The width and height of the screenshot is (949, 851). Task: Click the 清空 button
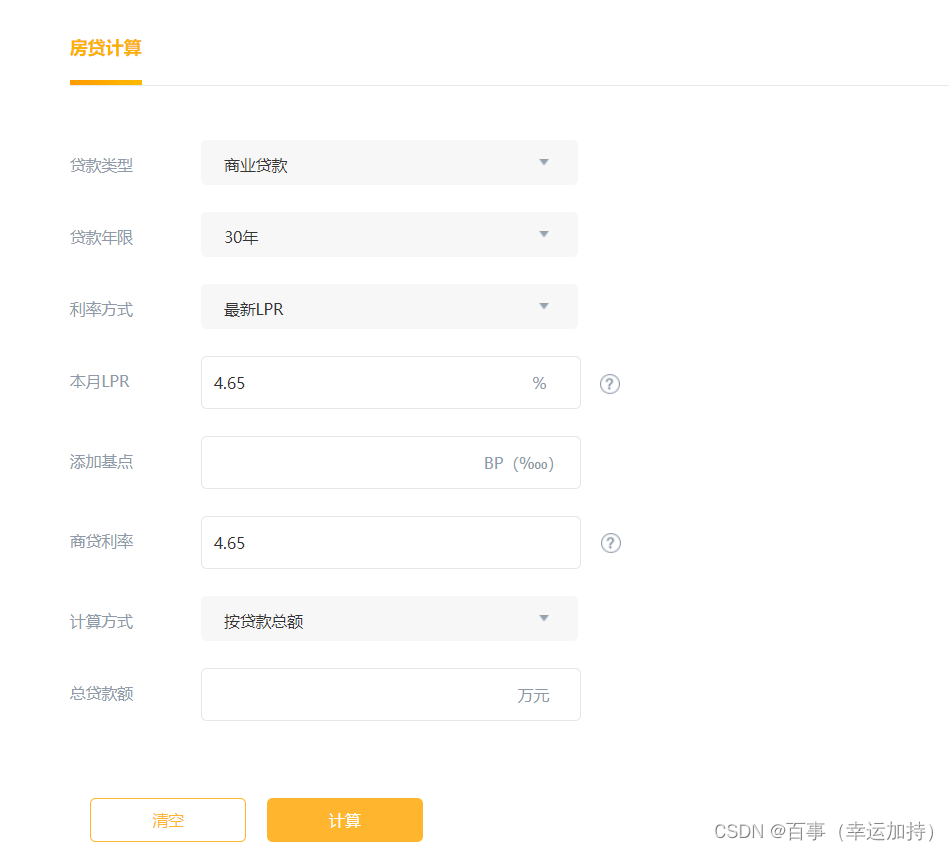pyautogui.click(x=168, y=820)
